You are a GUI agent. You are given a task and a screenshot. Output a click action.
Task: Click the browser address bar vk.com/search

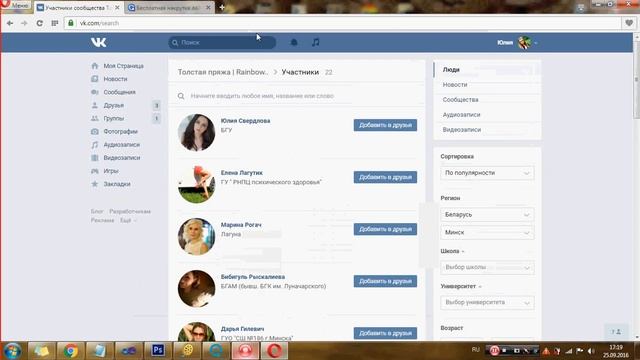343,23
